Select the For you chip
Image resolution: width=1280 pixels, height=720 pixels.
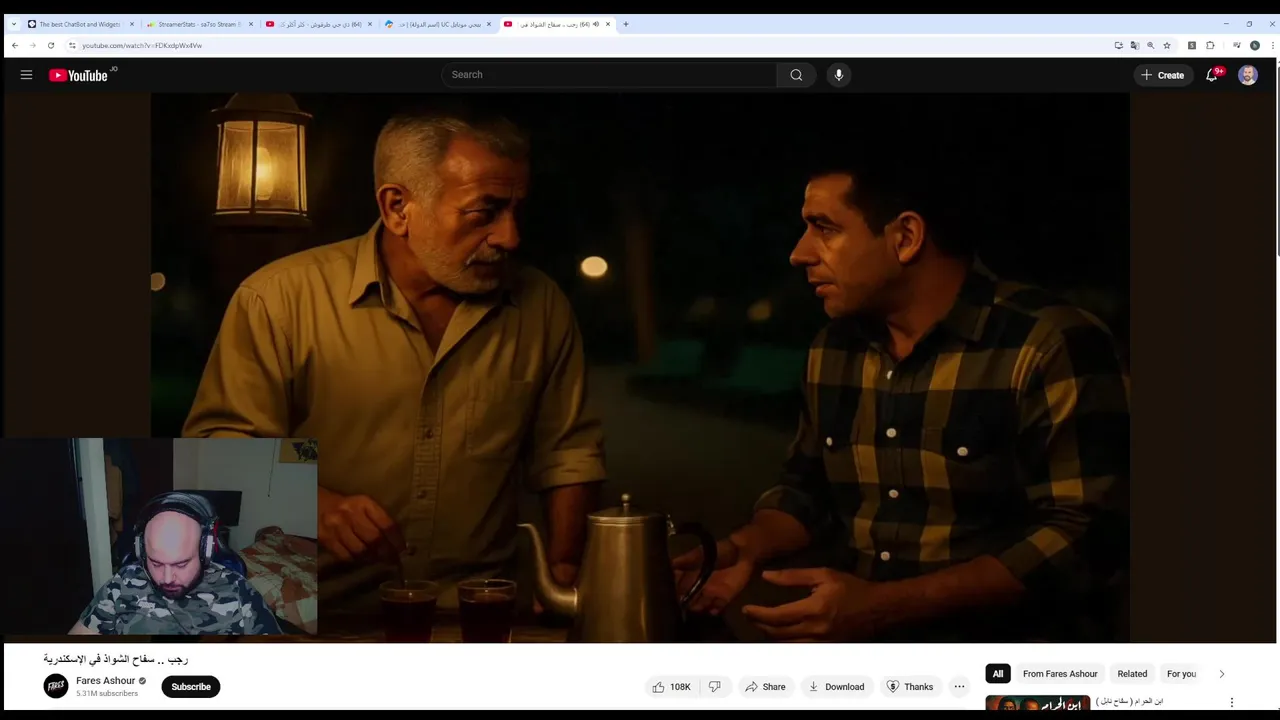(x=1181, y=674)
